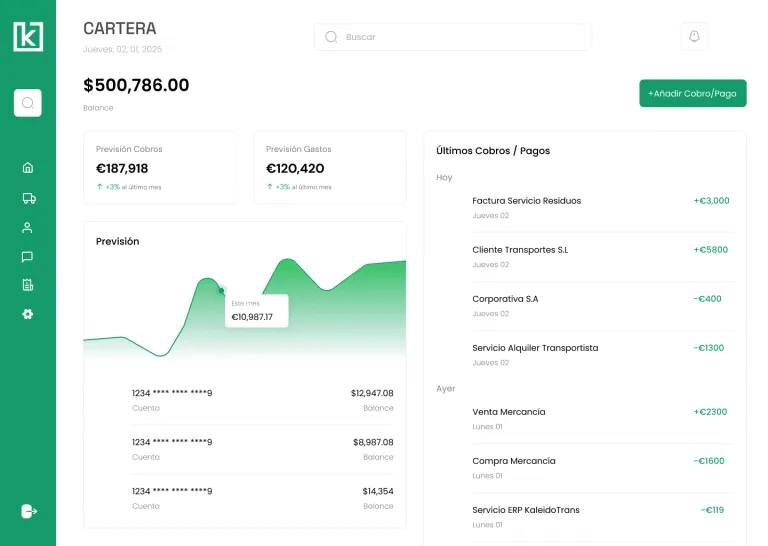
Task: Click the Kaleido K logo in sidebar
Action: (x=28, y=36)
